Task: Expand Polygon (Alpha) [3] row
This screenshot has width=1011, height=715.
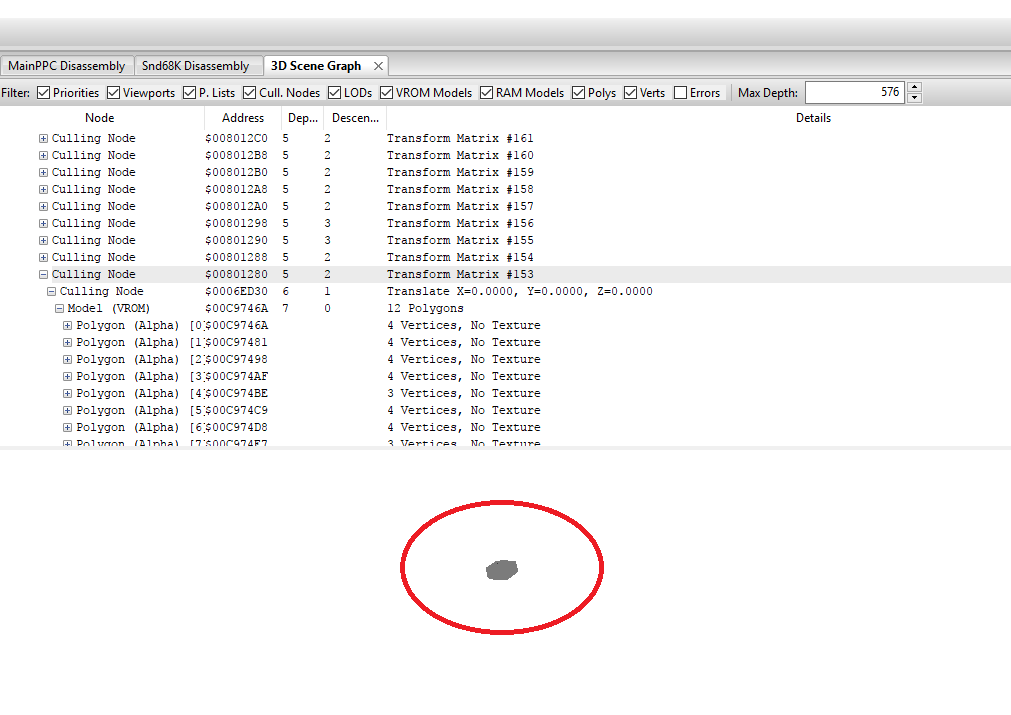Action: (67, 377)
